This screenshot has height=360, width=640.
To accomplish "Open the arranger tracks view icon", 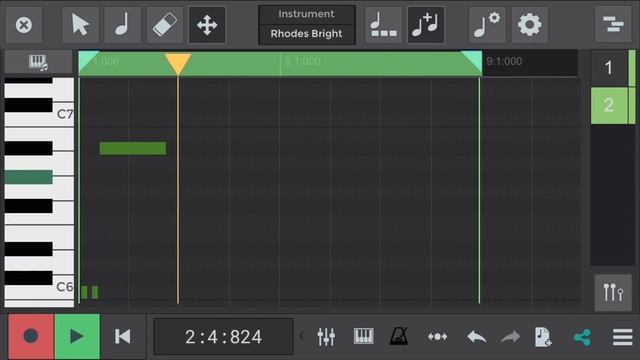I will click(613, 25).
